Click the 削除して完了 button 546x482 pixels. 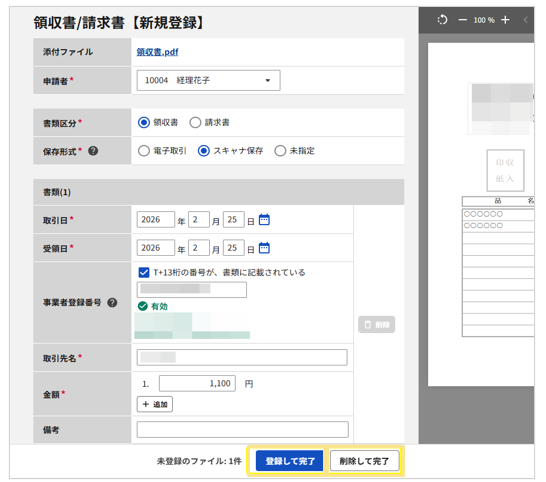pos(365,461)
